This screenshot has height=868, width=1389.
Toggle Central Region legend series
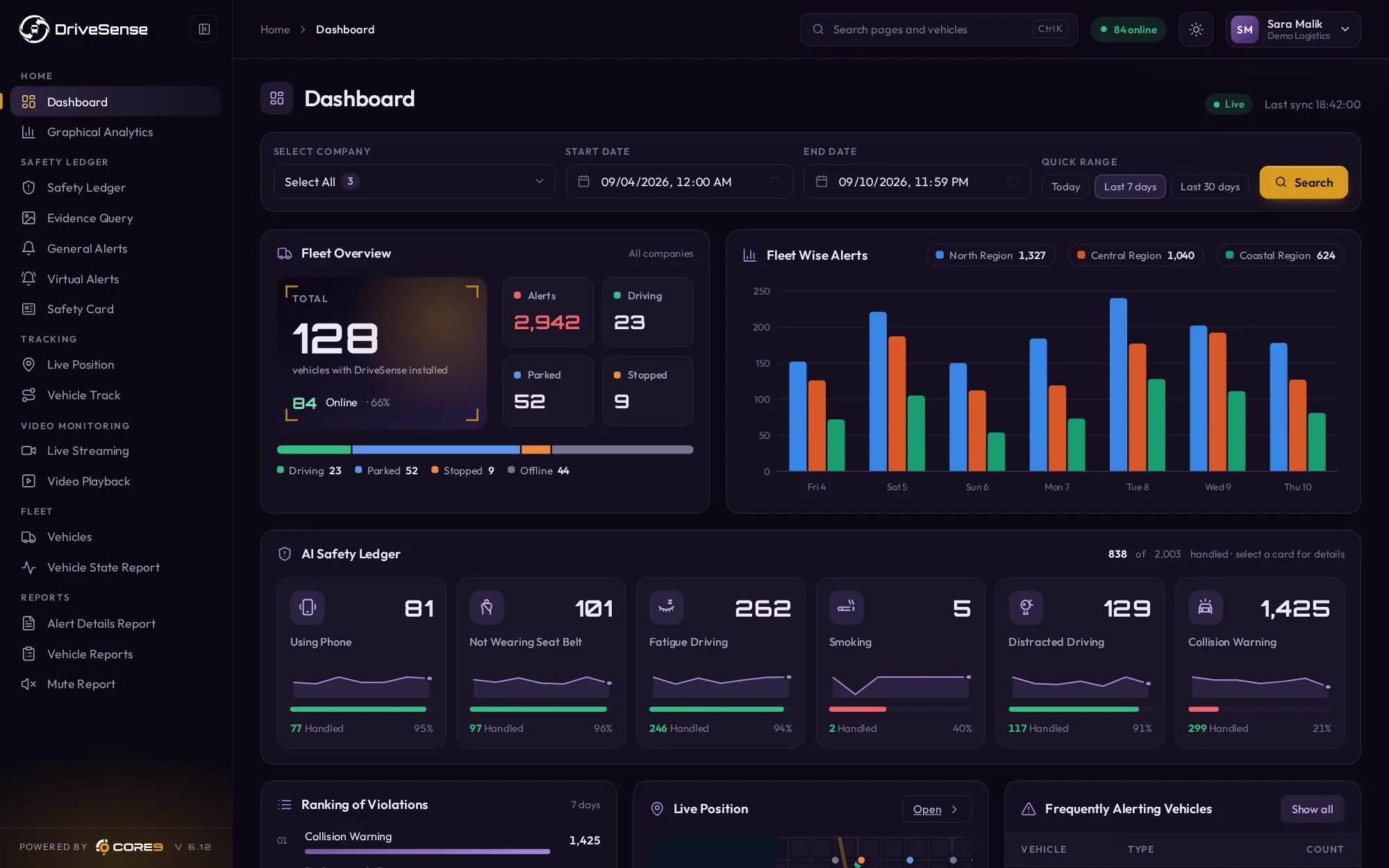(1135, 255)
